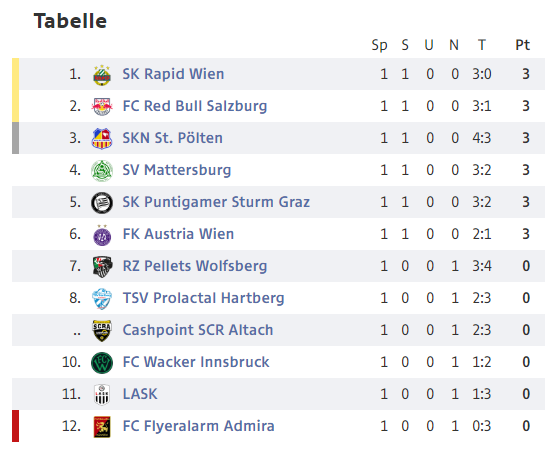Click the Sturm Graz black circular logo
The width and height of the screenshot is (558, 450).
click(102, 202)
